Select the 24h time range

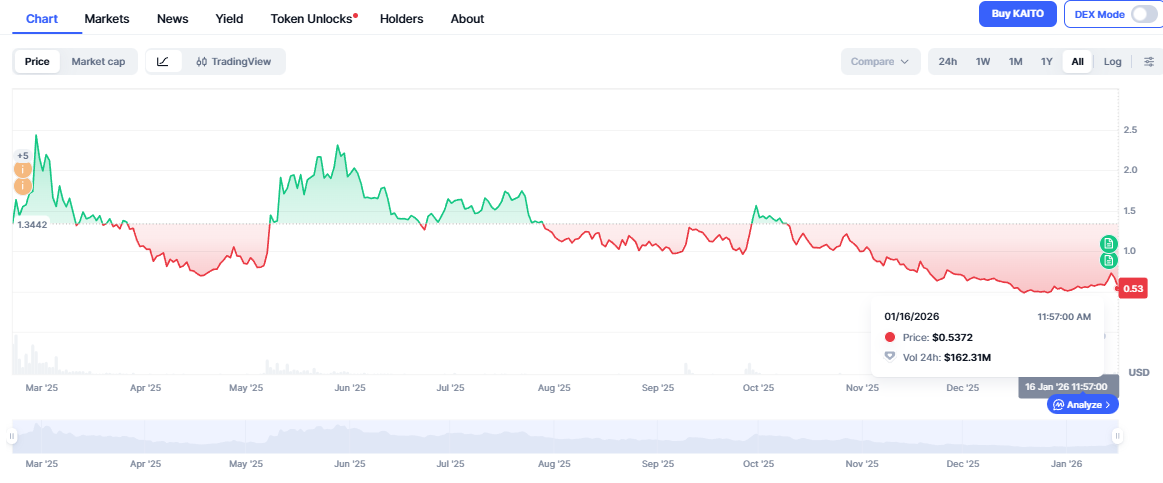(x=947, y=62)
